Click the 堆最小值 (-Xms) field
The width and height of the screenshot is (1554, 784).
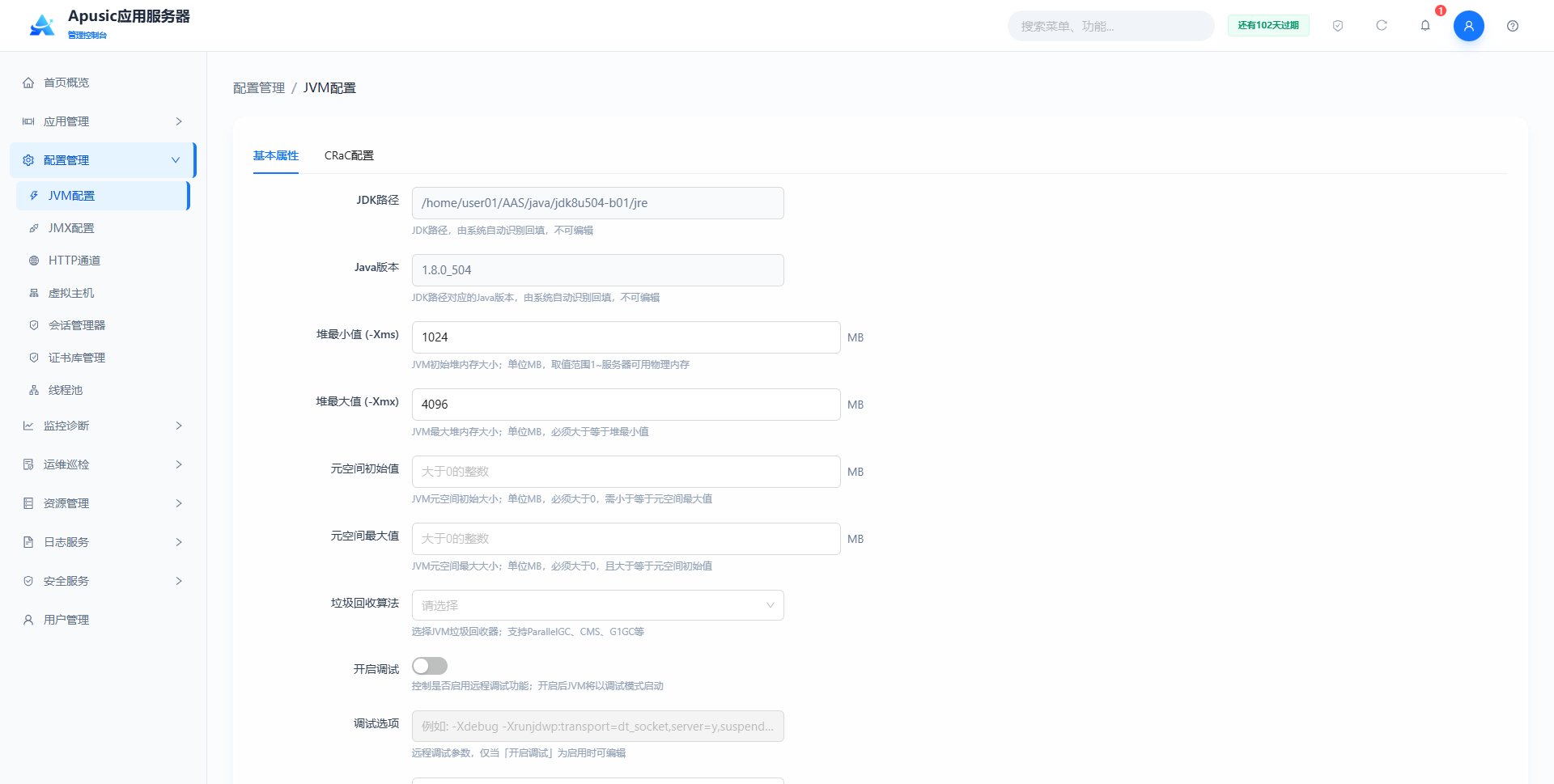[x=626, y=337]
